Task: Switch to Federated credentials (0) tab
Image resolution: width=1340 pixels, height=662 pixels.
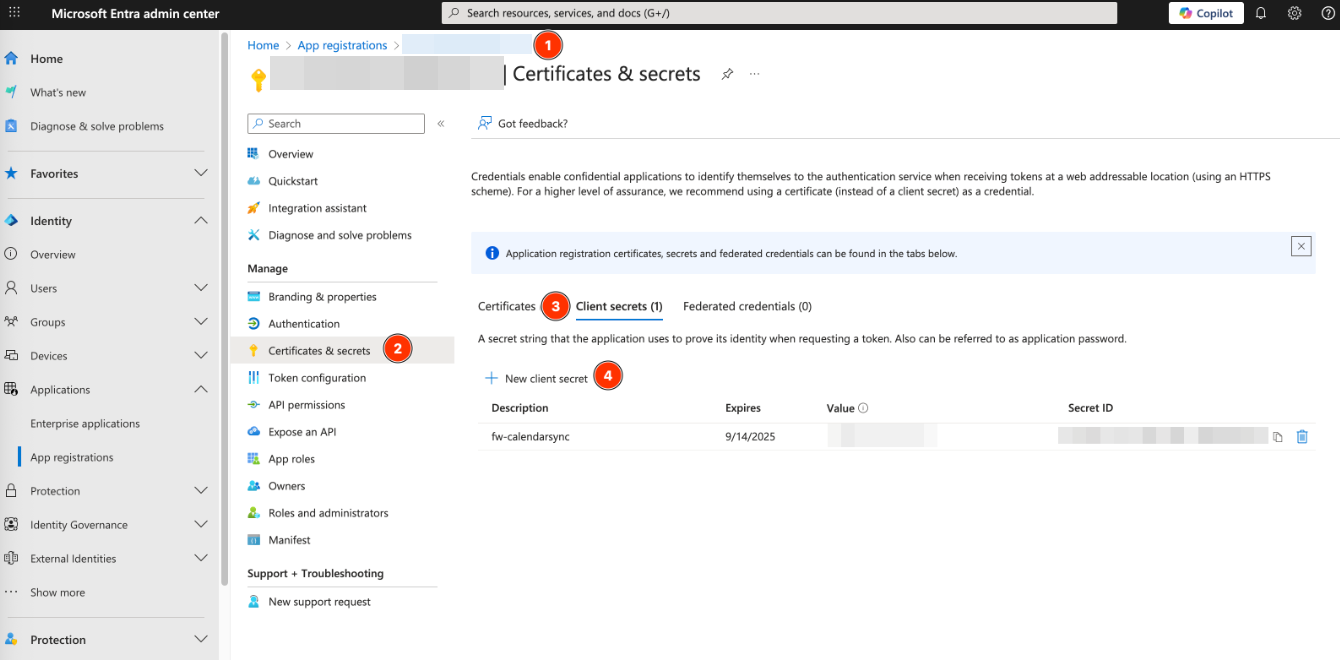Action: pyautogui.click(x=747, y=306)
